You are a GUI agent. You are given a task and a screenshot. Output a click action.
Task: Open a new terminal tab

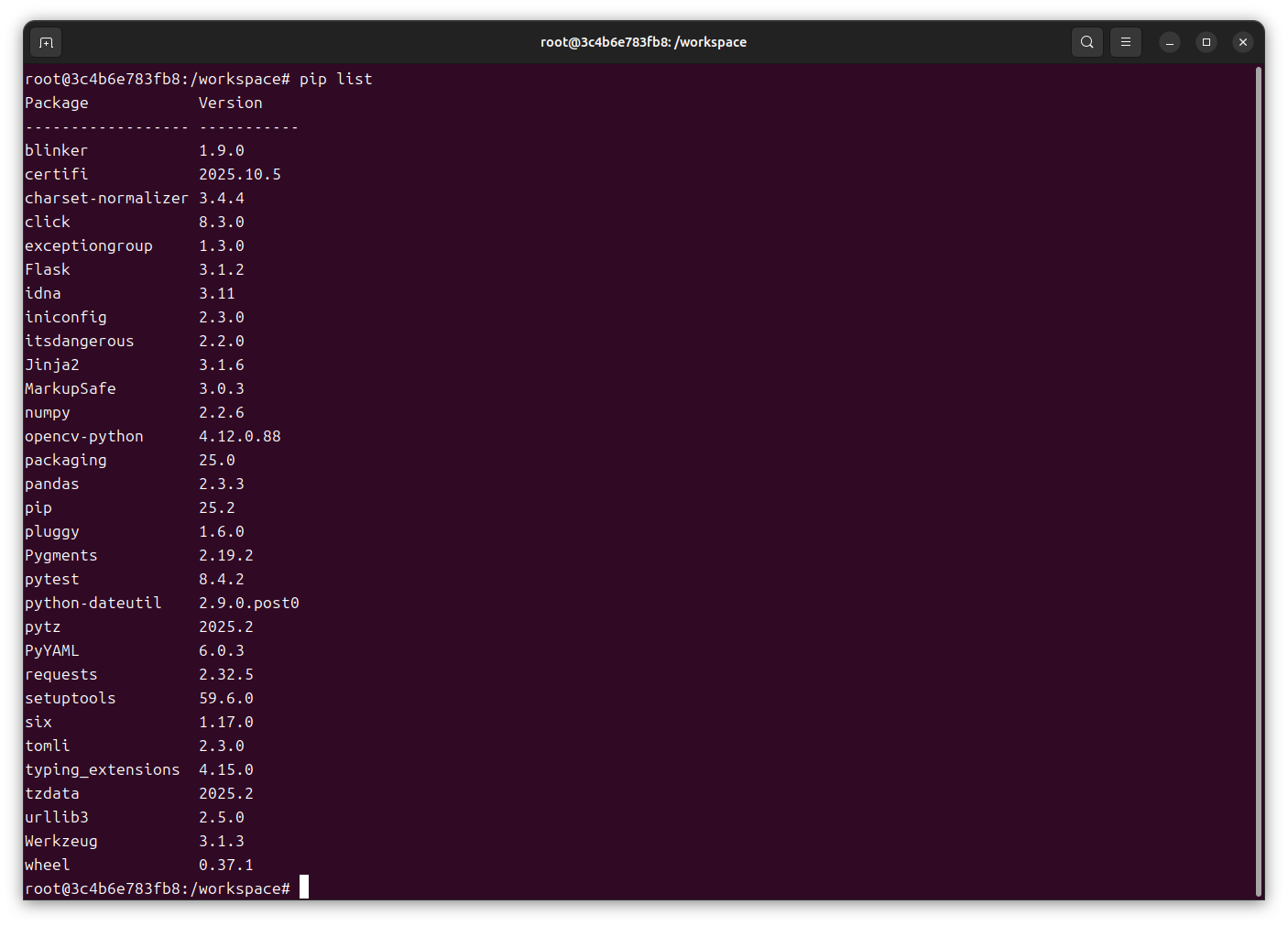pyautogui.click(x=46, y=42)
